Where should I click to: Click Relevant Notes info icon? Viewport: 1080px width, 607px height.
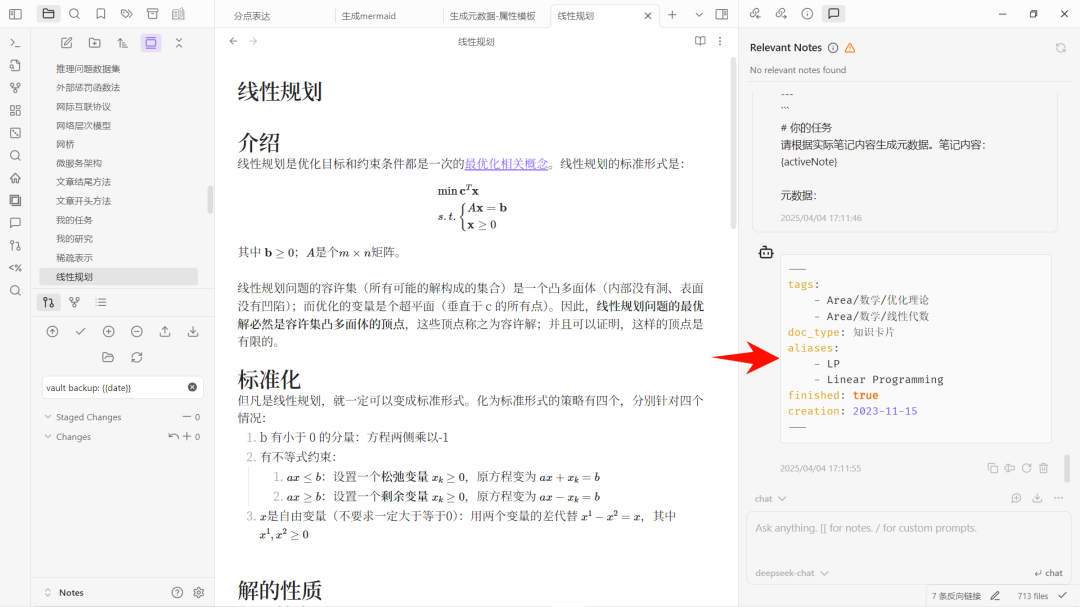pos(833,48)
